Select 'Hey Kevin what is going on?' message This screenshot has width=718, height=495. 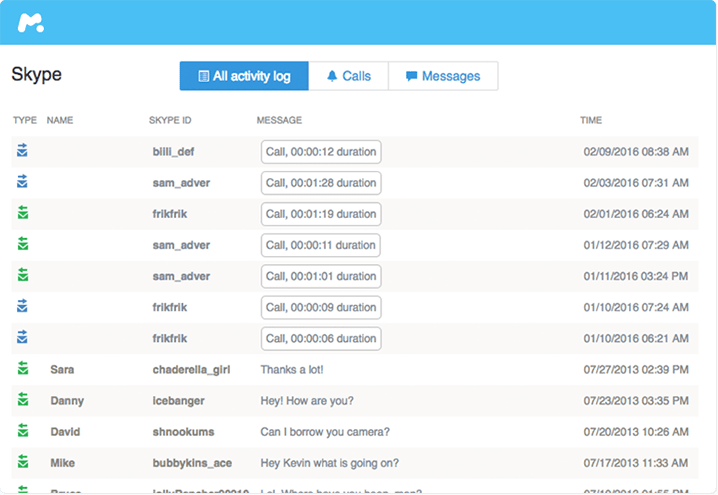(x=330, y=463)
